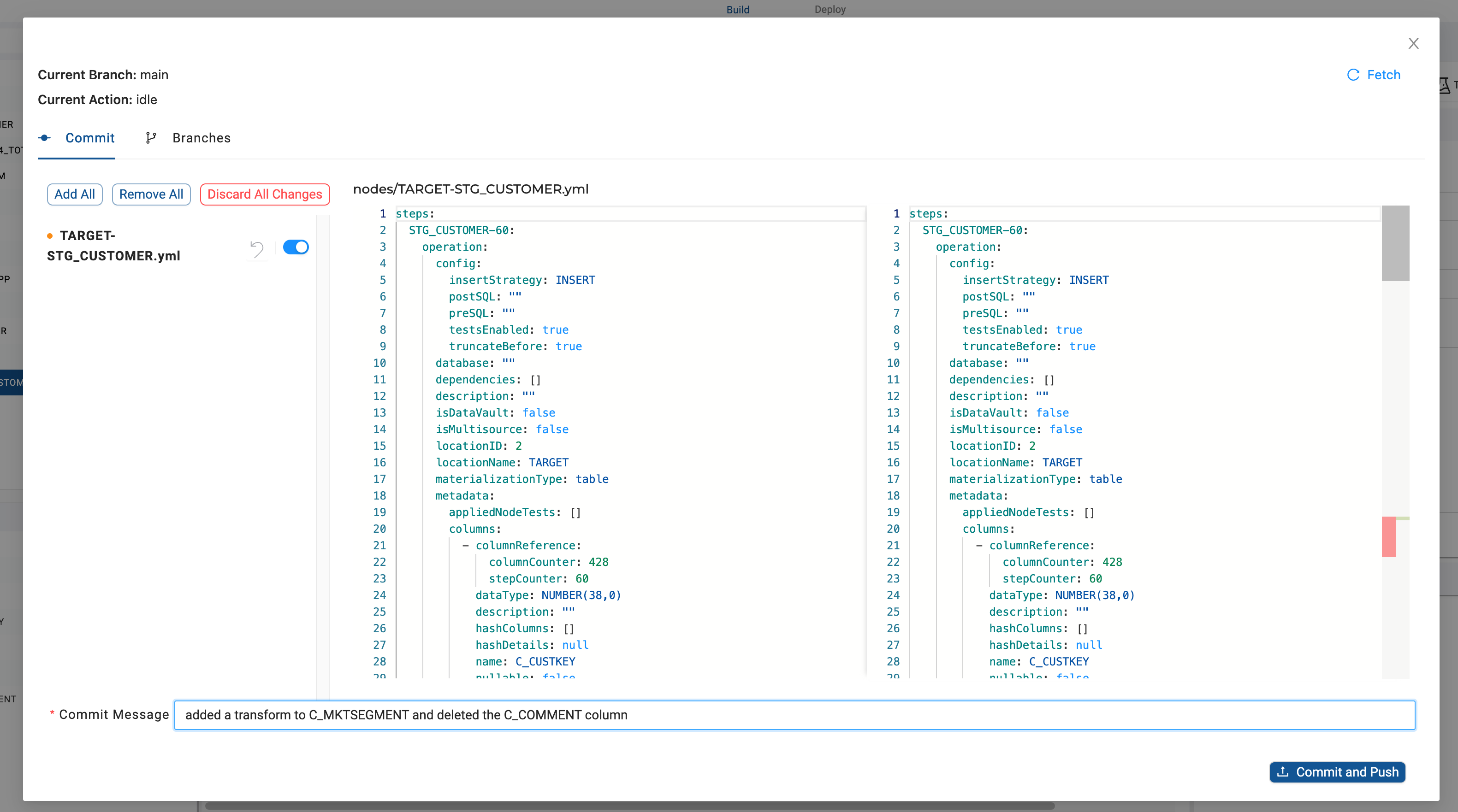Open the Commit tab

pos(89,137)
